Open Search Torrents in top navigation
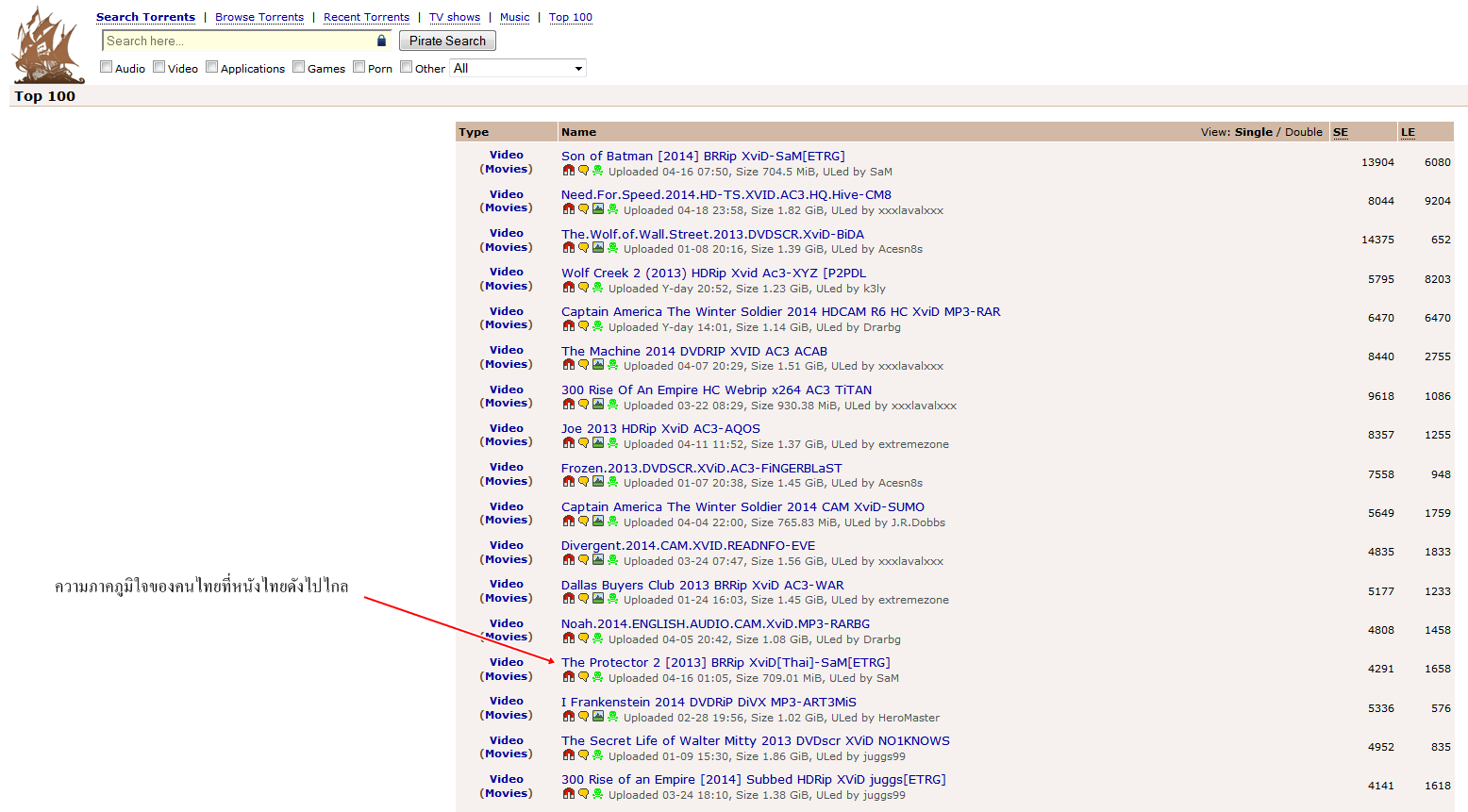The width and height of the screenshot is (1468, 812). point(145,17)
